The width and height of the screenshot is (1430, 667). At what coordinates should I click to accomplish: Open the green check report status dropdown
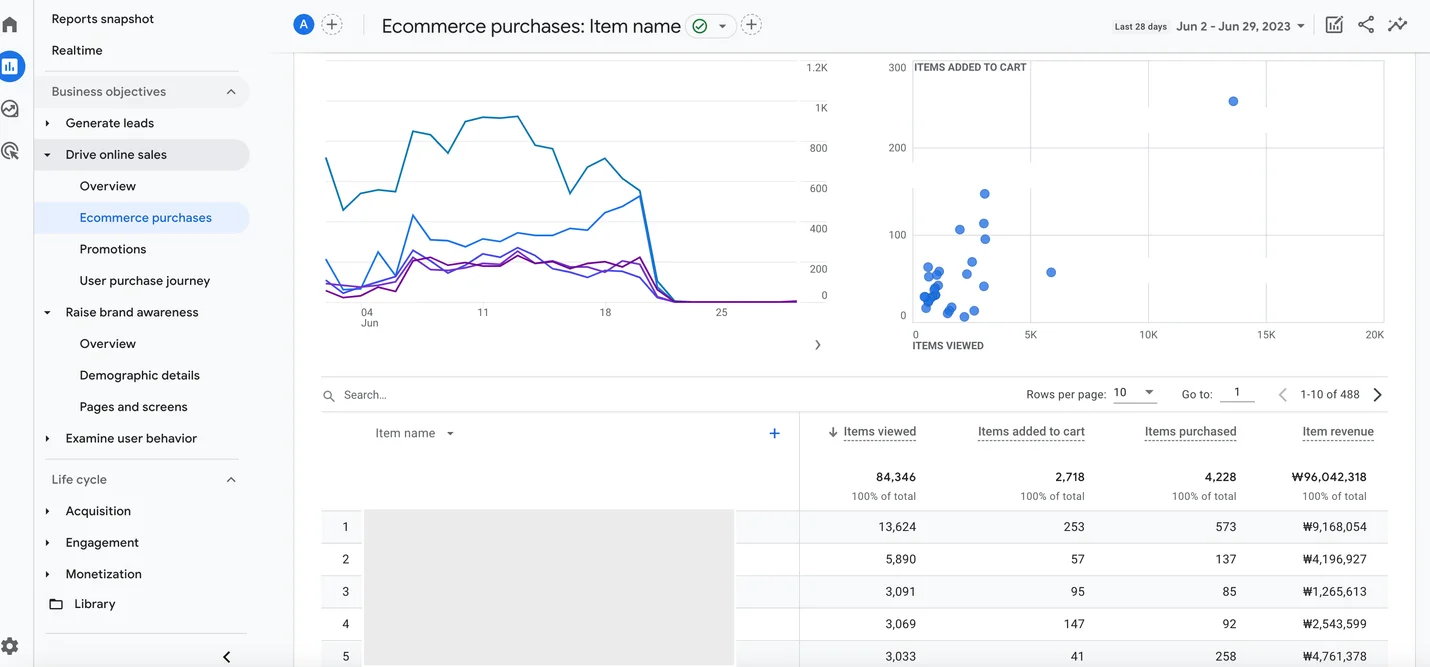pos(710,26)
